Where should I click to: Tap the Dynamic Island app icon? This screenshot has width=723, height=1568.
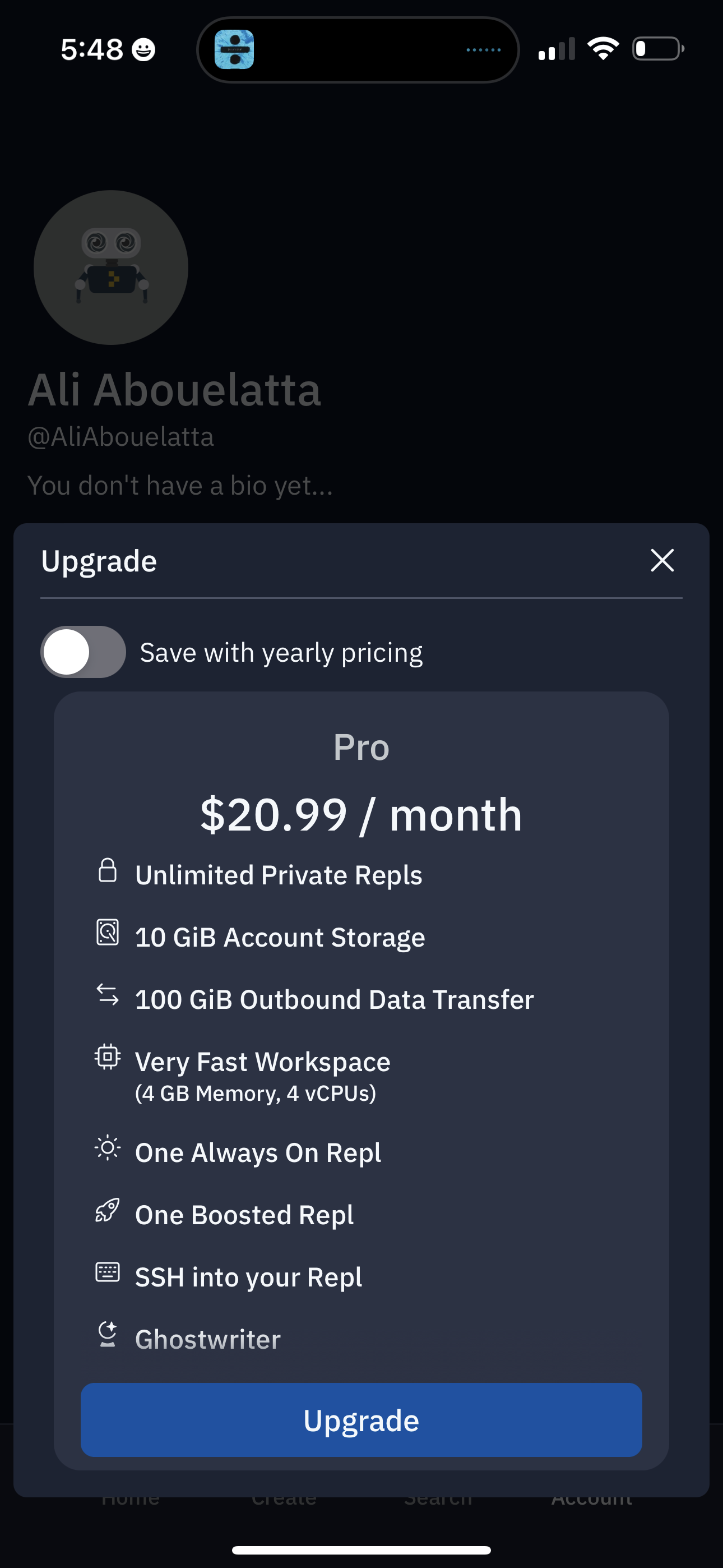pyautogui.click(x=234, y=49)
